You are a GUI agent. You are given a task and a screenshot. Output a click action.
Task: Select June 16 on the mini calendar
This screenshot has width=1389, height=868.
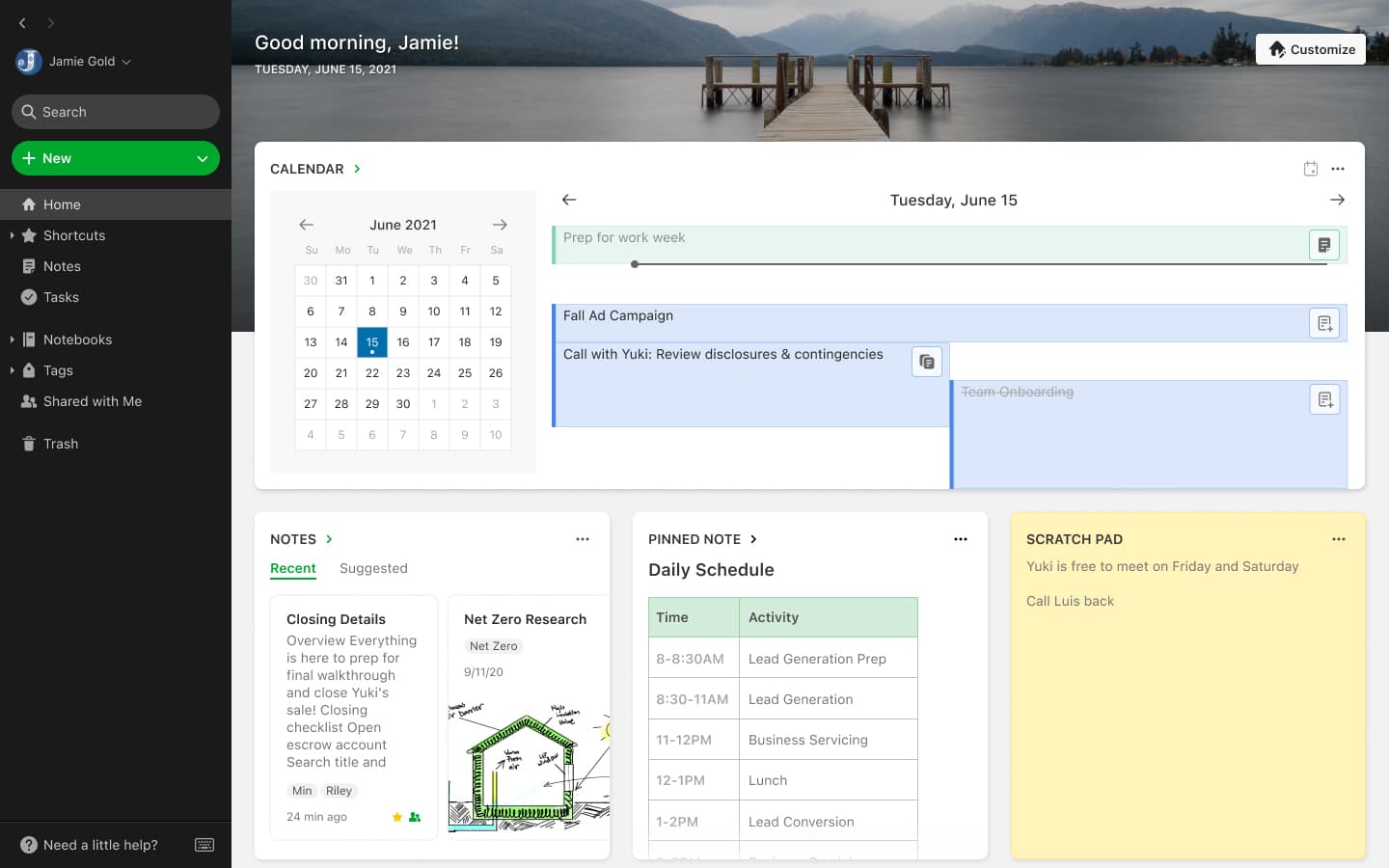pos(402,341)
